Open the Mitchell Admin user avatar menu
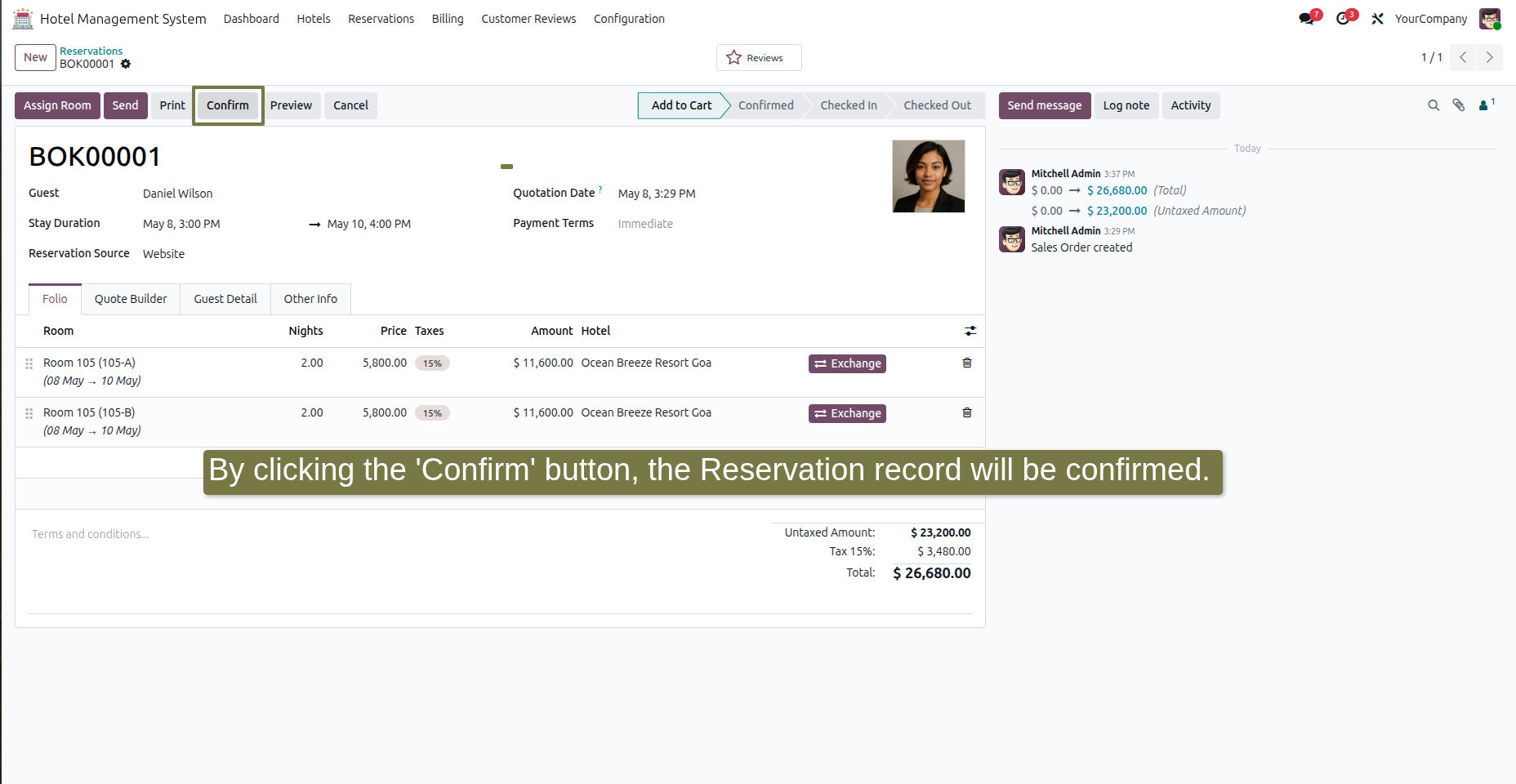The height and width of the screenshot is (784, 1516). pos(1490,18)
